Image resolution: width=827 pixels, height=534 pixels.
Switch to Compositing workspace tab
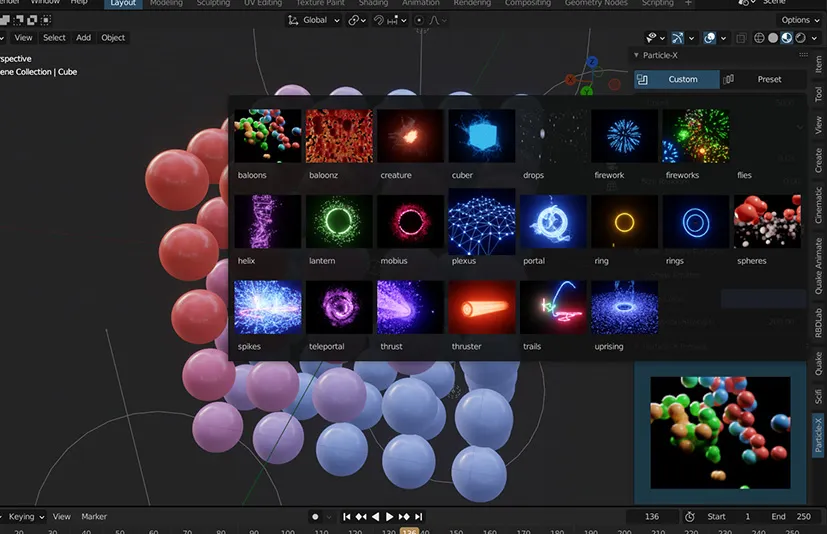[528, 3]
